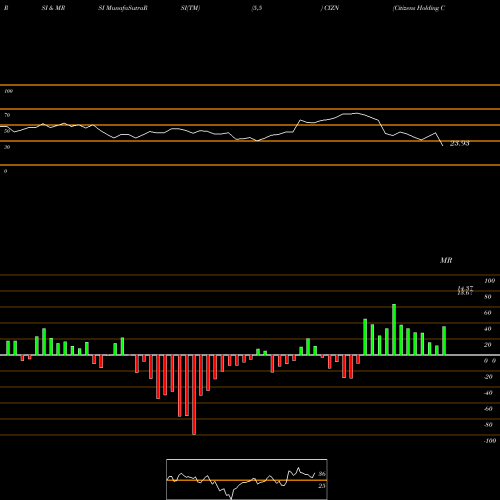
Task: Click the overlapping 14.37 value near MR axis
Action: (x=465, y=288)
